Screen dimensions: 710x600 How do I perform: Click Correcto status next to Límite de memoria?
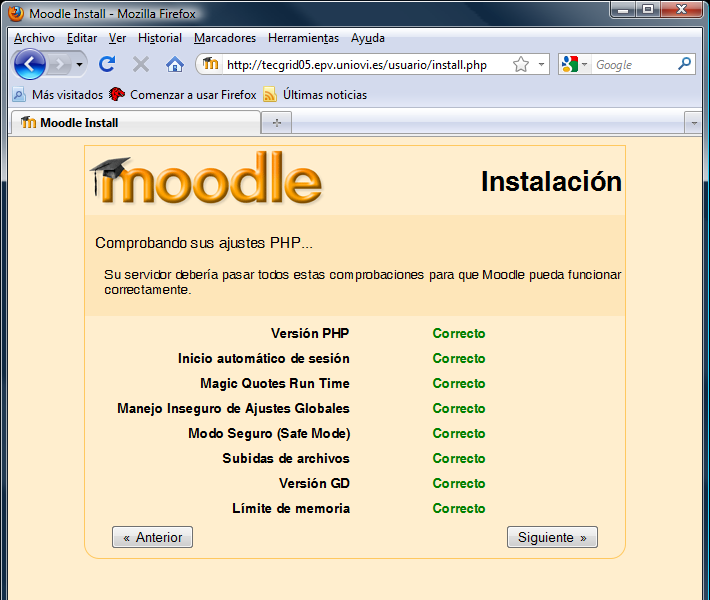(459, 508)
